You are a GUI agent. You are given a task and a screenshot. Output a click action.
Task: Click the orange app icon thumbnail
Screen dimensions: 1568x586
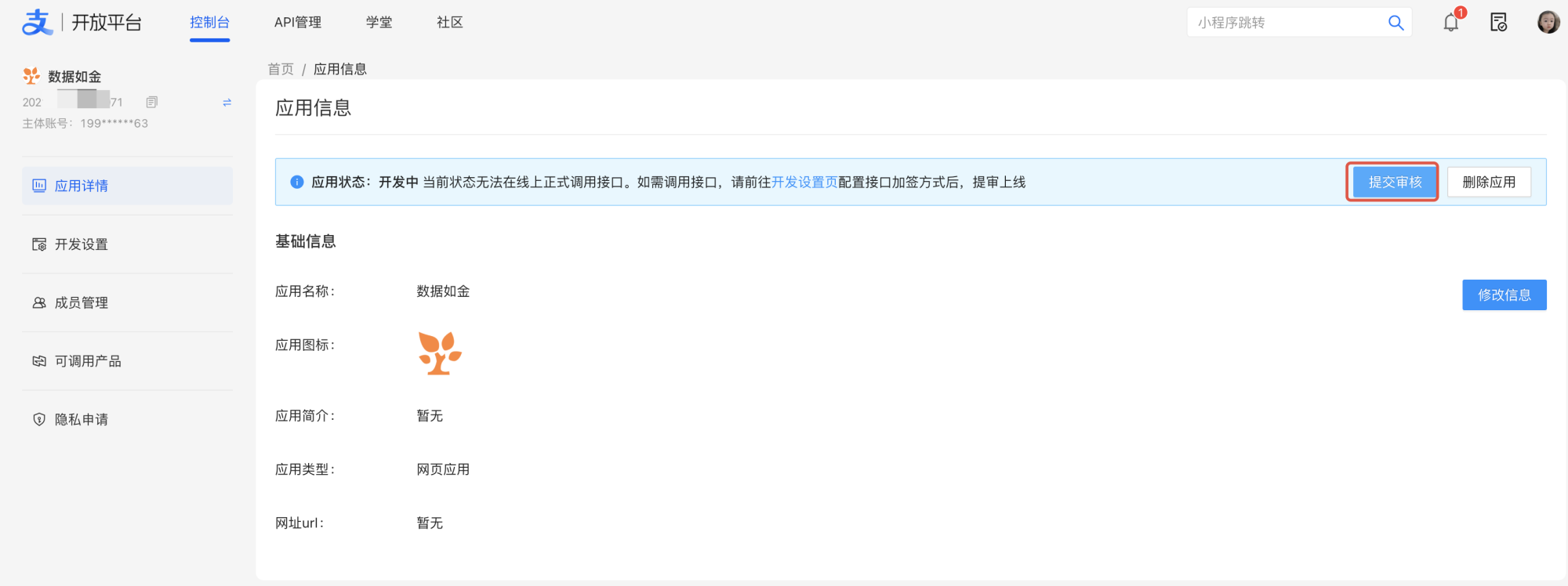(440, 353)
